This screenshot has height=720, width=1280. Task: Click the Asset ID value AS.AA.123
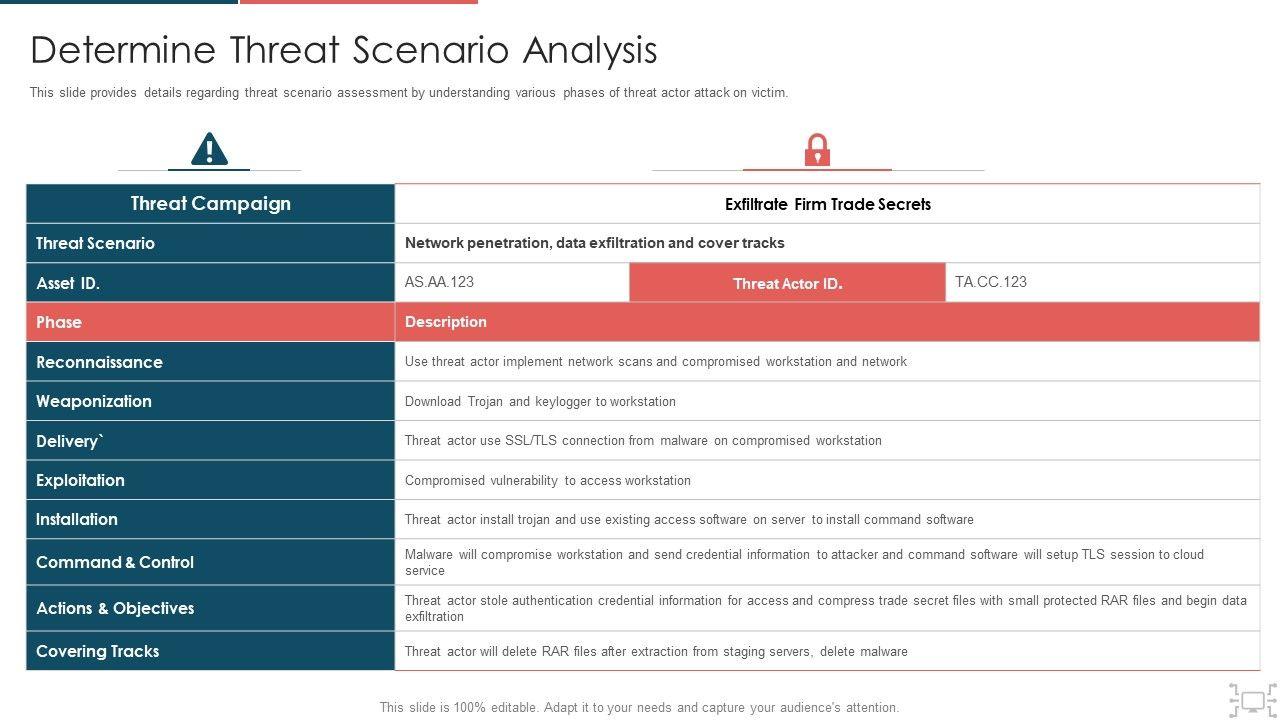(440, 282)
